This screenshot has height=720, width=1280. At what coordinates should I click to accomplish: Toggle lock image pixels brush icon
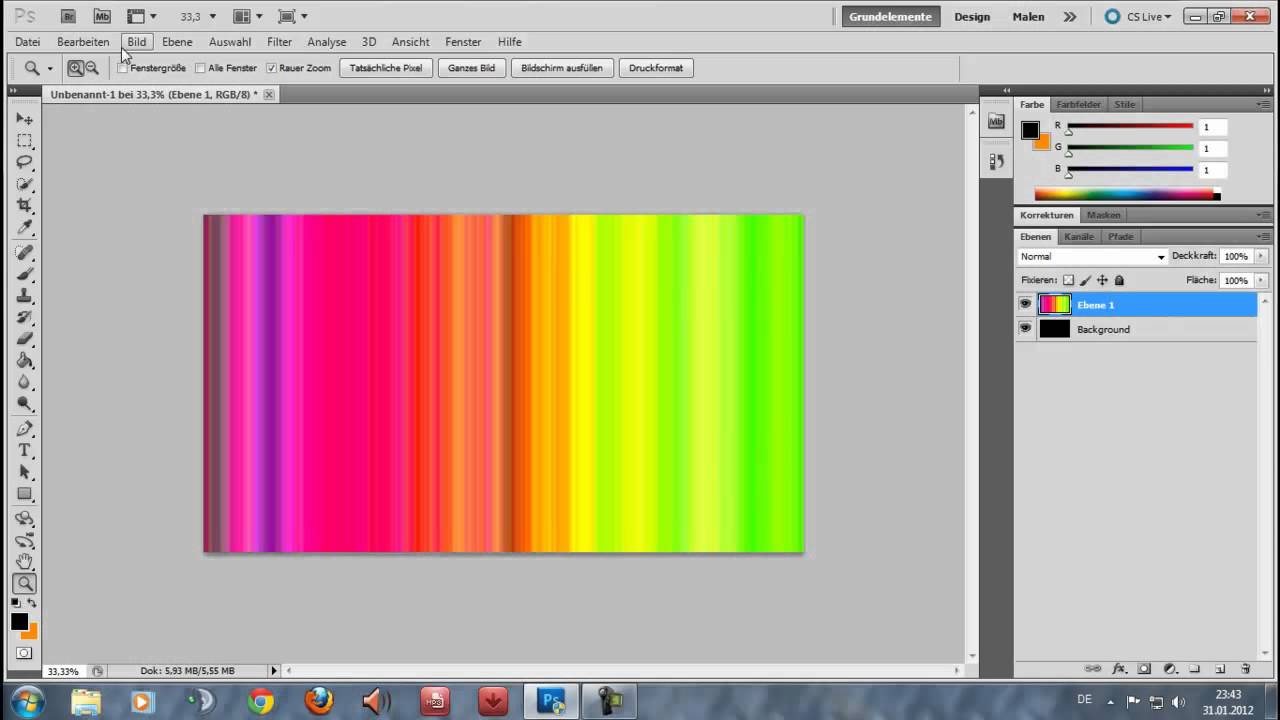[1086, 281]
